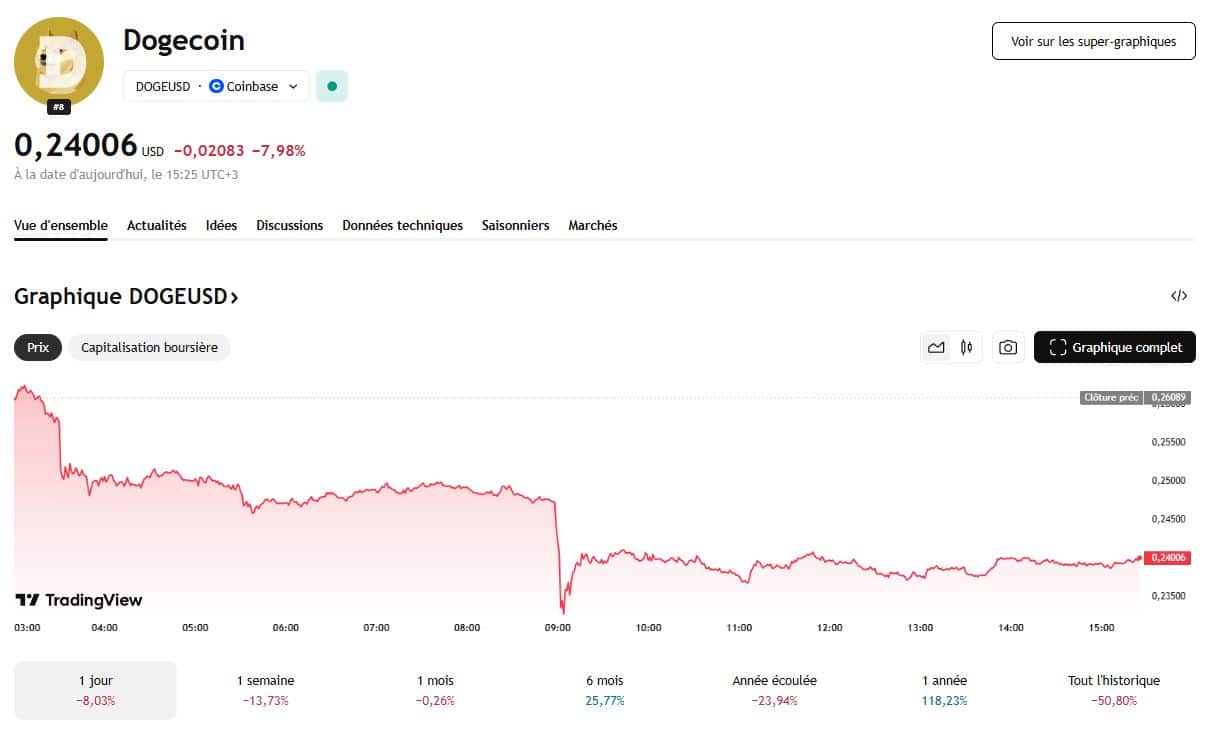The width and height of the screenshot is (1218, 733).
Task: Open the Marchés tab
Action: click(x=593, y=225)
